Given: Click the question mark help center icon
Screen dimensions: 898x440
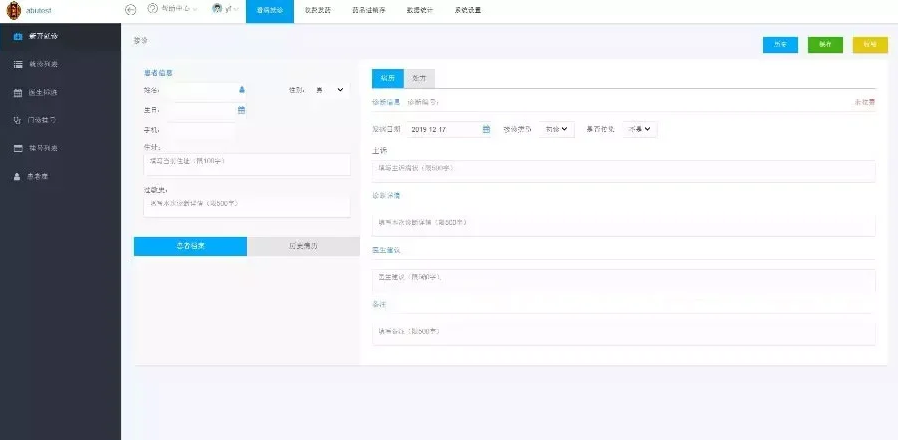Looking at the screenshot, I should pos(152,9).
